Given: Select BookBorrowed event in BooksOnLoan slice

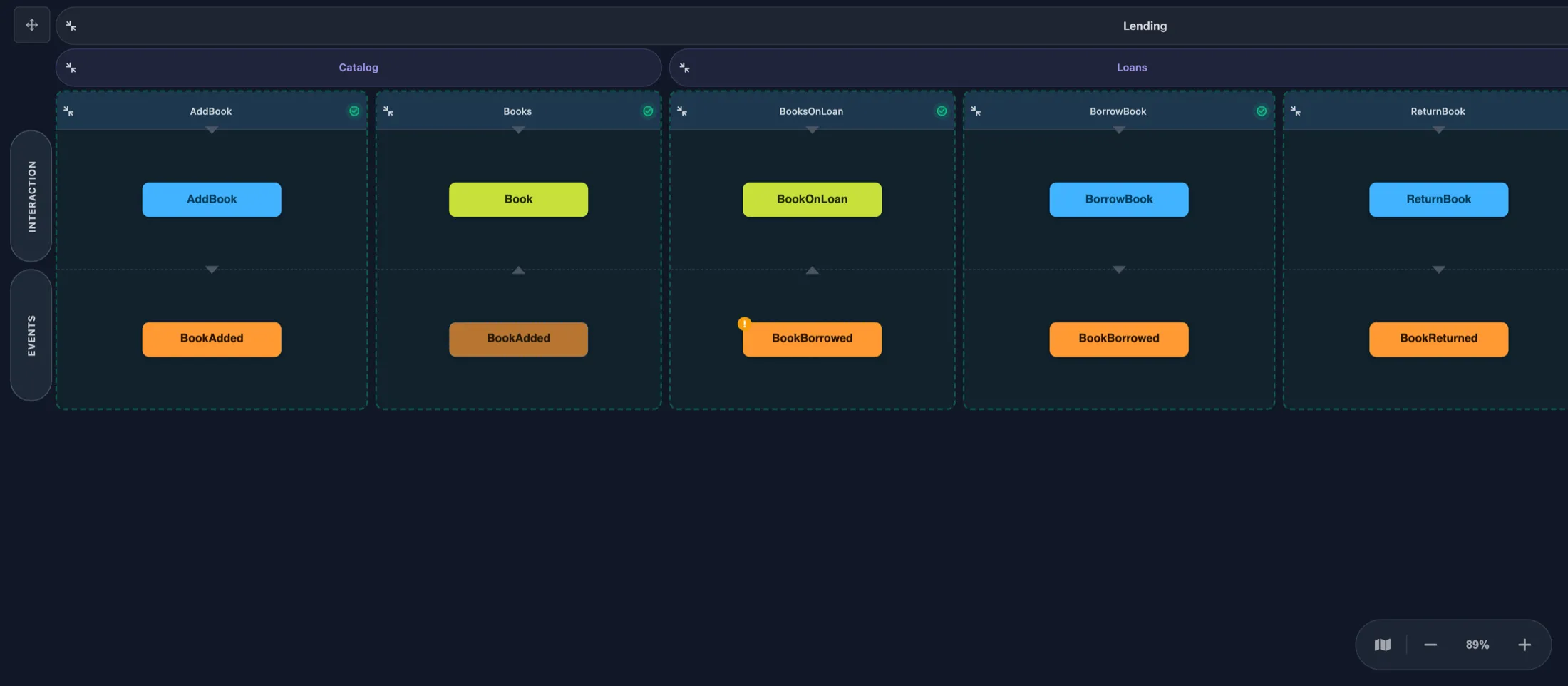Looking at the screenshot, I should (x=812, y=339).
